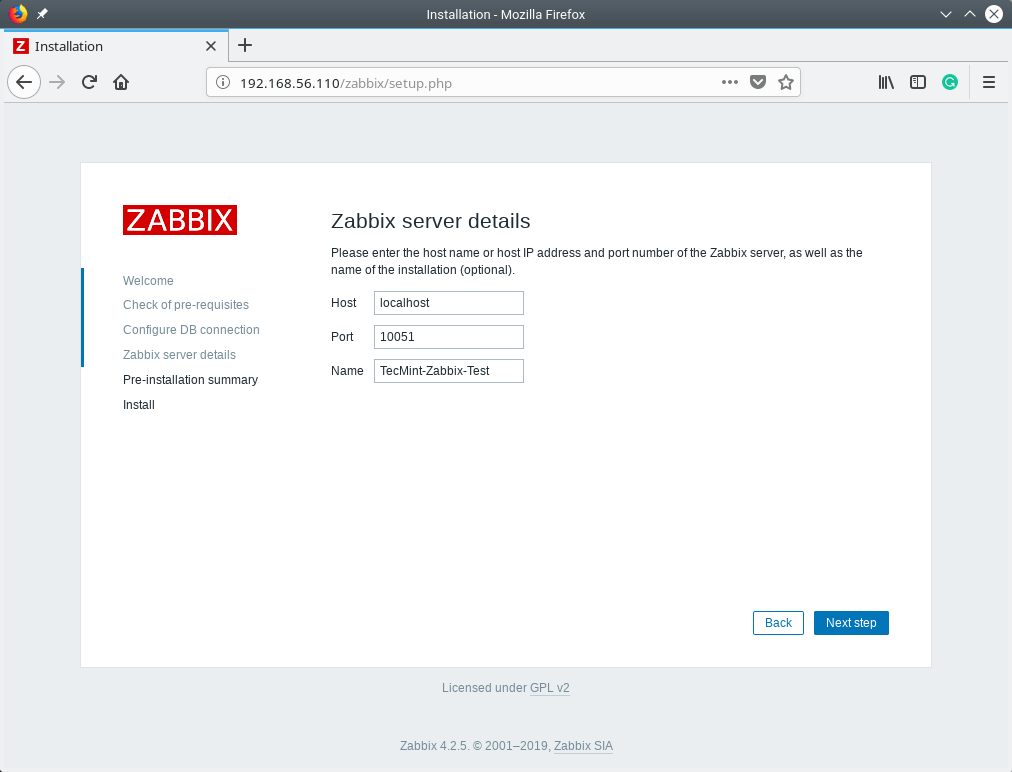Click the browser forward arrow
The width and height of the screenshot is (1012, 772).
(57, 83)
